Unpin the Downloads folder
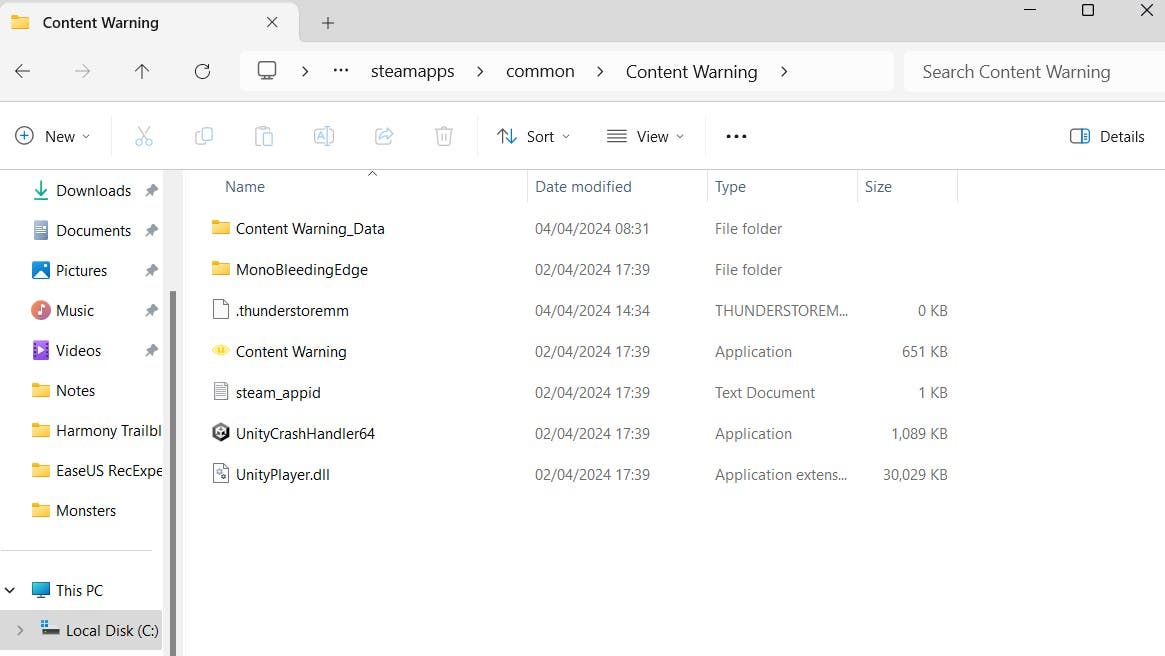The width and height of the screenshot is (1165, 656). click(152, 190)
